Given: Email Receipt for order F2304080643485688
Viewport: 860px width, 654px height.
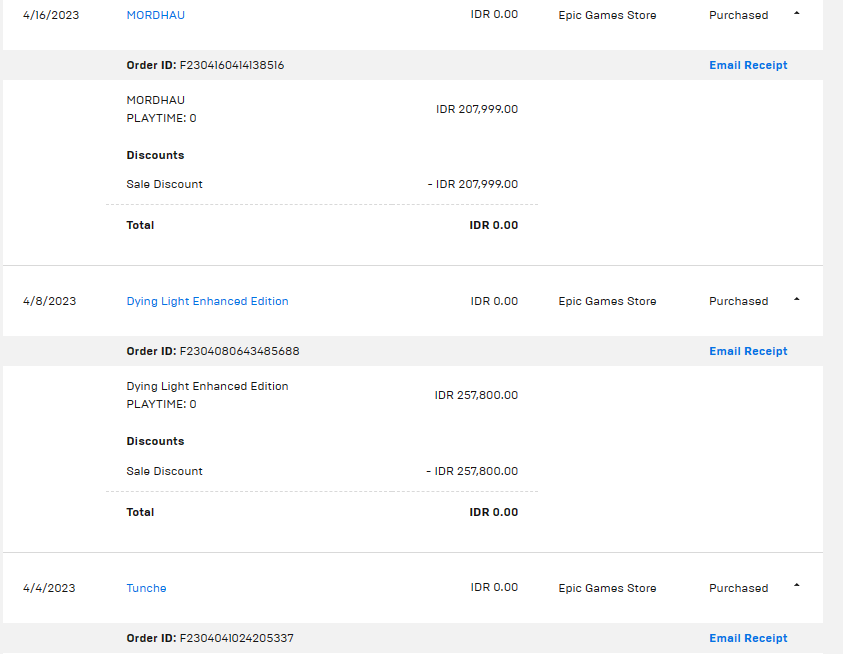Looking at the screenshot, I should pos(748,351).
